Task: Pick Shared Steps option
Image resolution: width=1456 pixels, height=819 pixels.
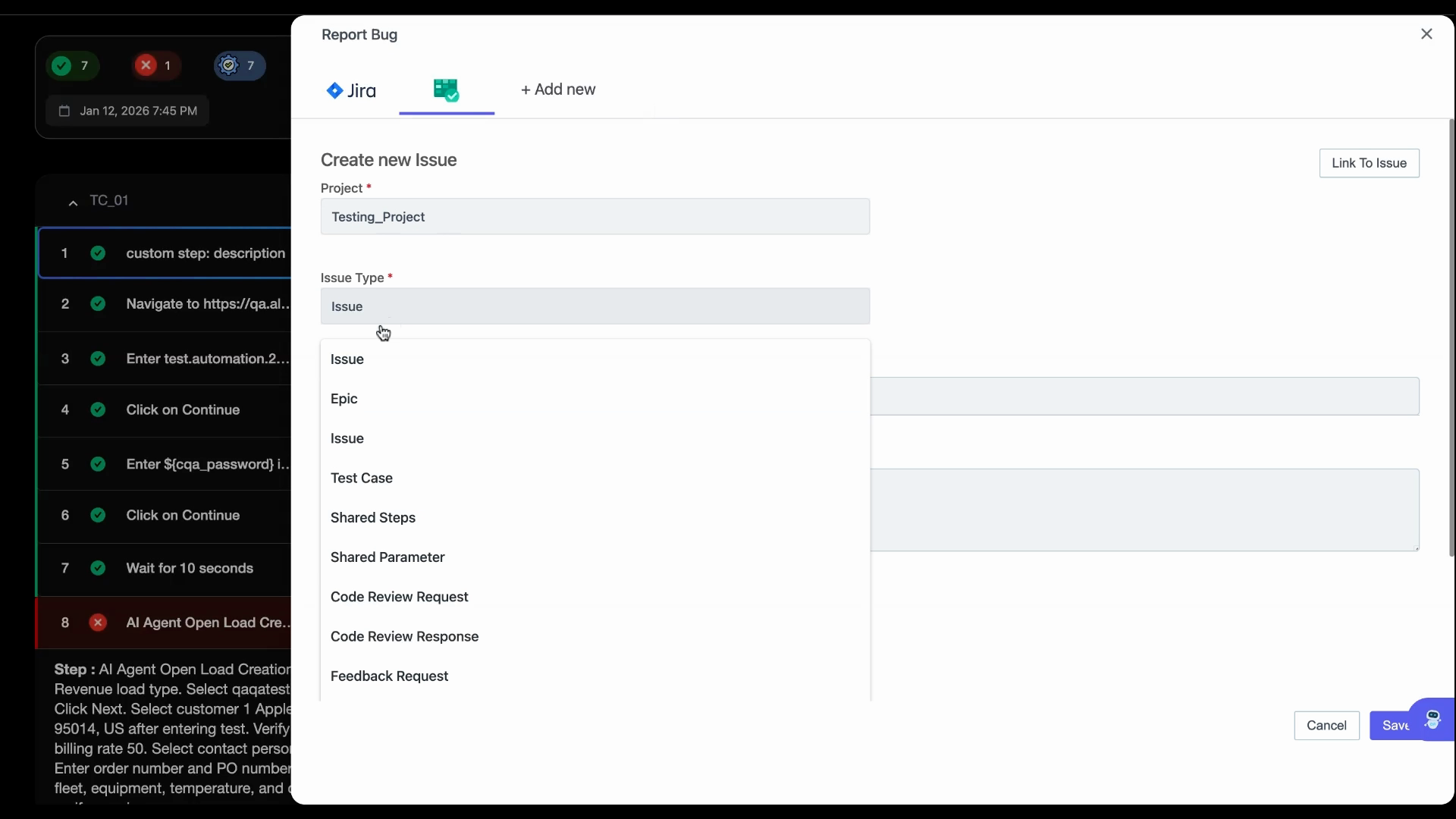Action: click(x=373, y=518)
